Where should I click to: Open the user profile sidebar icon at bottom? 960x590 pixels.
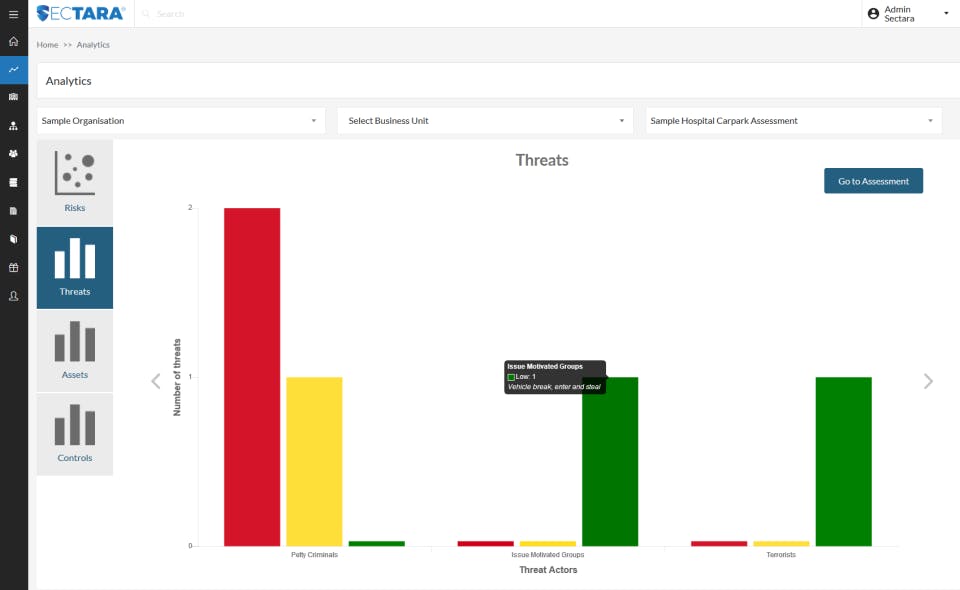(13, 296)
